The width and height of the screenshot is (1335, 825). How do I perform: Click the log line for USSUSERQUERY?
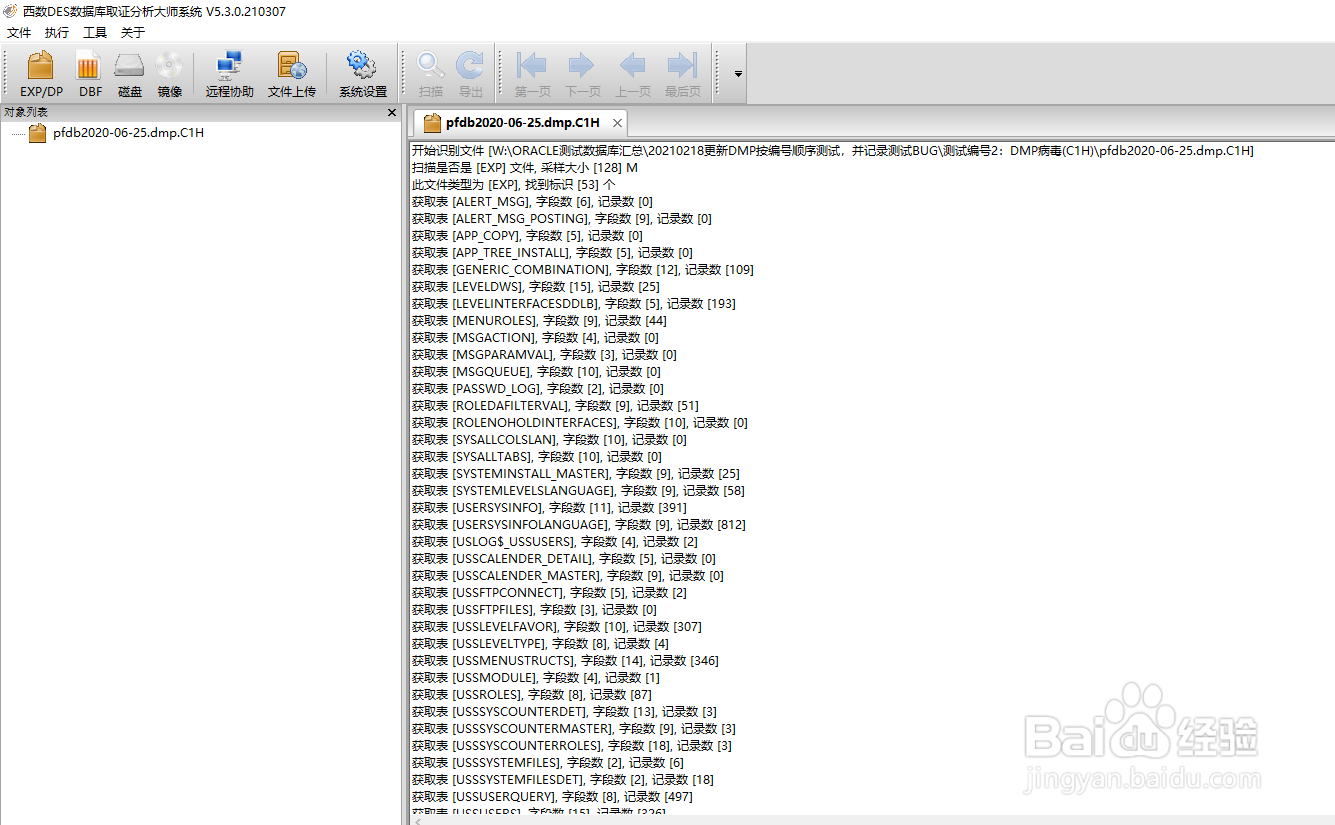click(x=553, y=797)
